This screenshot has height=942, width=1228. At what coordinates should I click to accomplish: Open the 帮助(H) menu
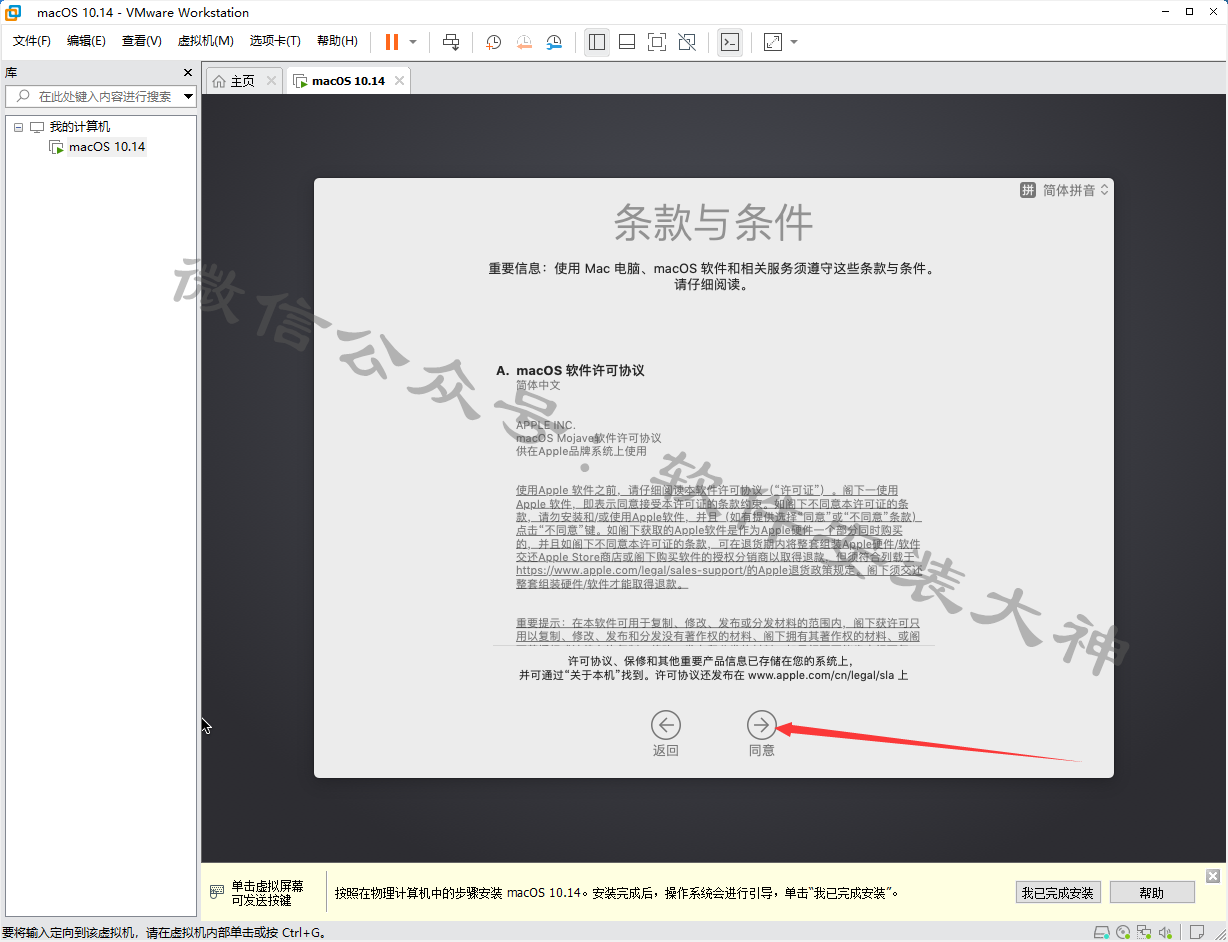pos(337,41)
